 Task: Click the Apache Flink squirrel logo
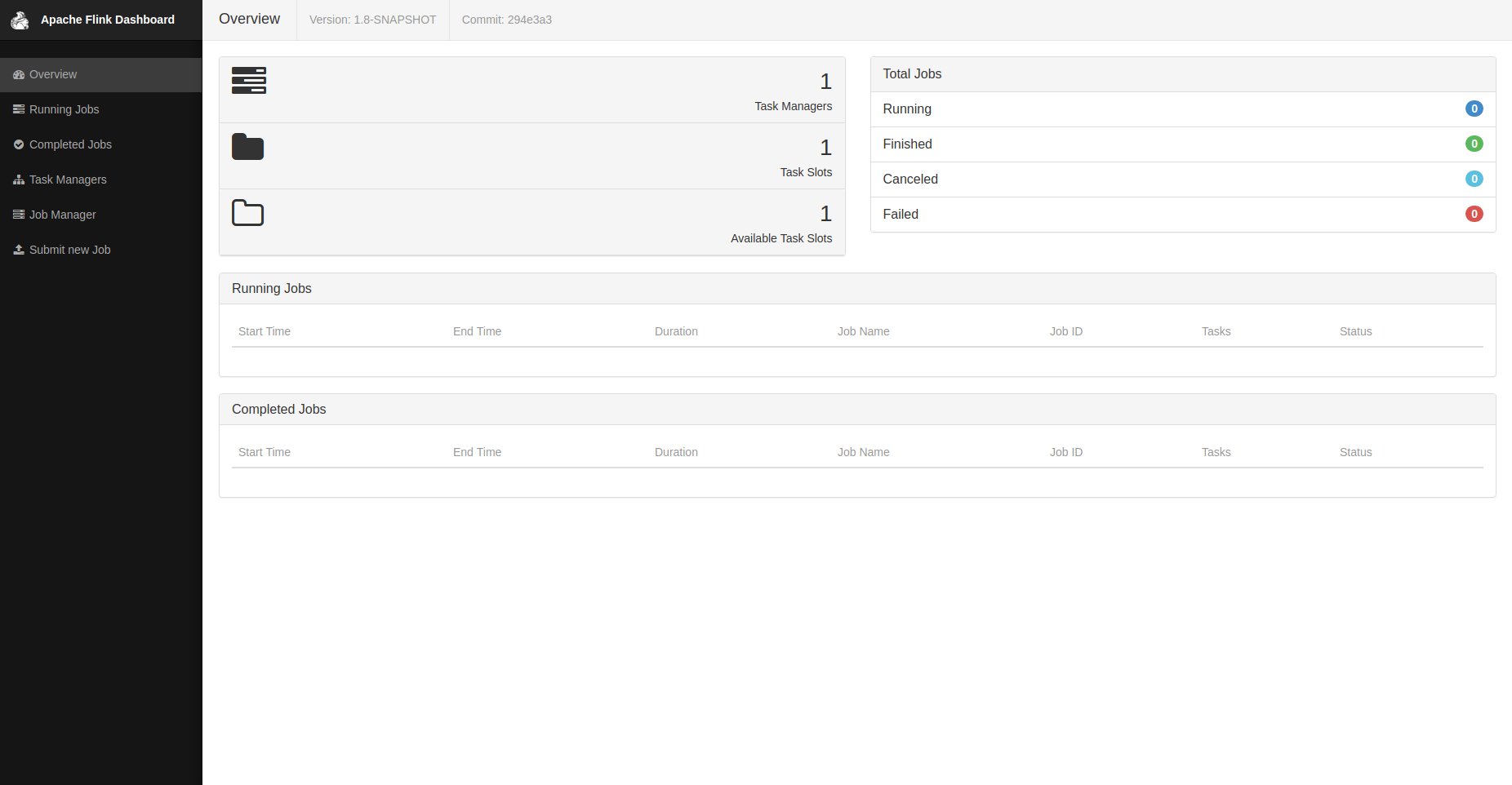(x=20, y=20)
